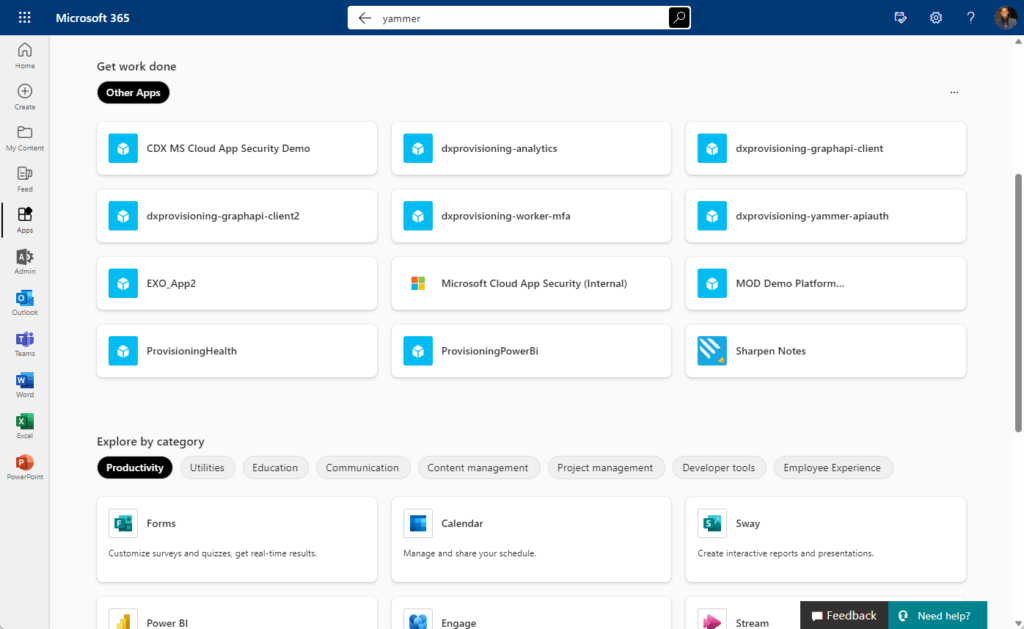Click the scroll up arrow
The height and width of the screenshot is (629, 1024).
point(1018,41)
